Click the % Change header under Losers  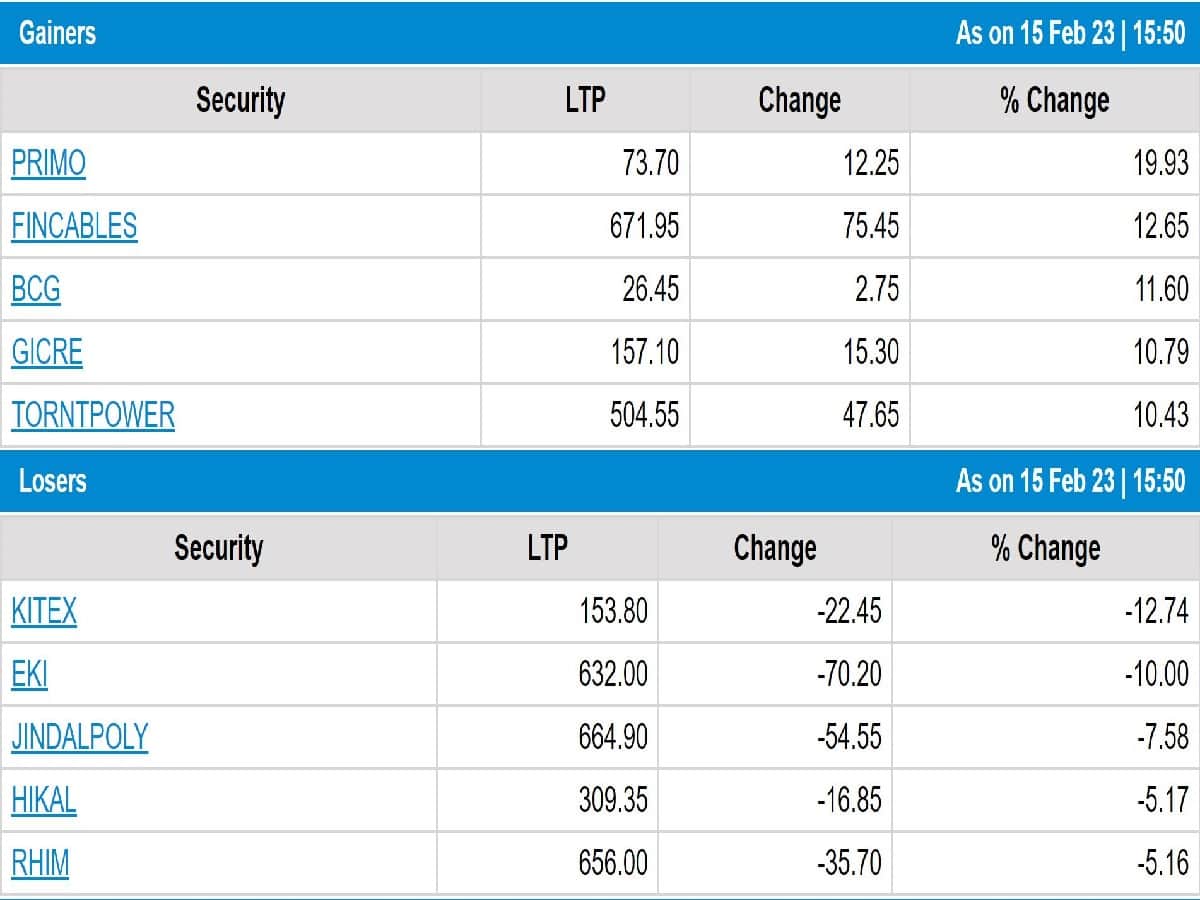tap(1043, 548)
